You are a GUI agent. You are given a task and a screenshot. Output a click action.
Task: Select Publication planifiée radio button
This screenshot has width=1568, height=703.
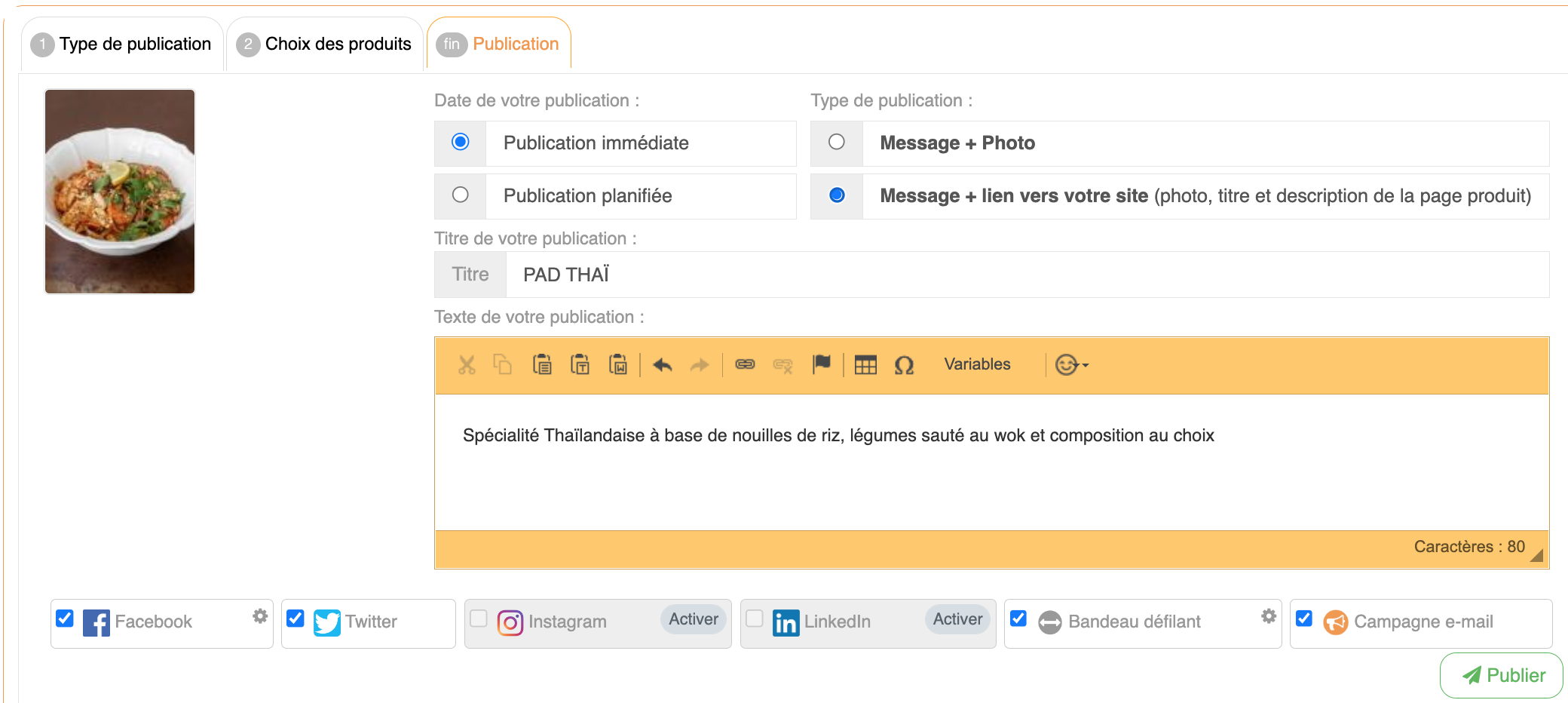tap(461, 195)
